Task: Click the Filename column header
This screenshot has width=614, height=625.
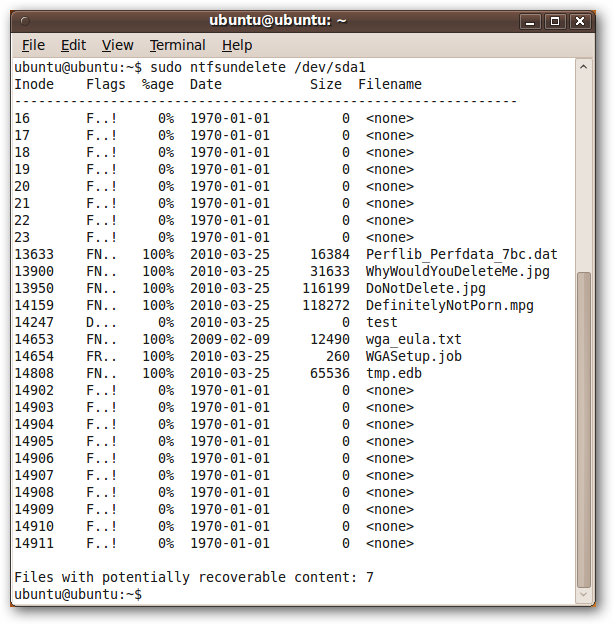Action: [x=390, y=84]
